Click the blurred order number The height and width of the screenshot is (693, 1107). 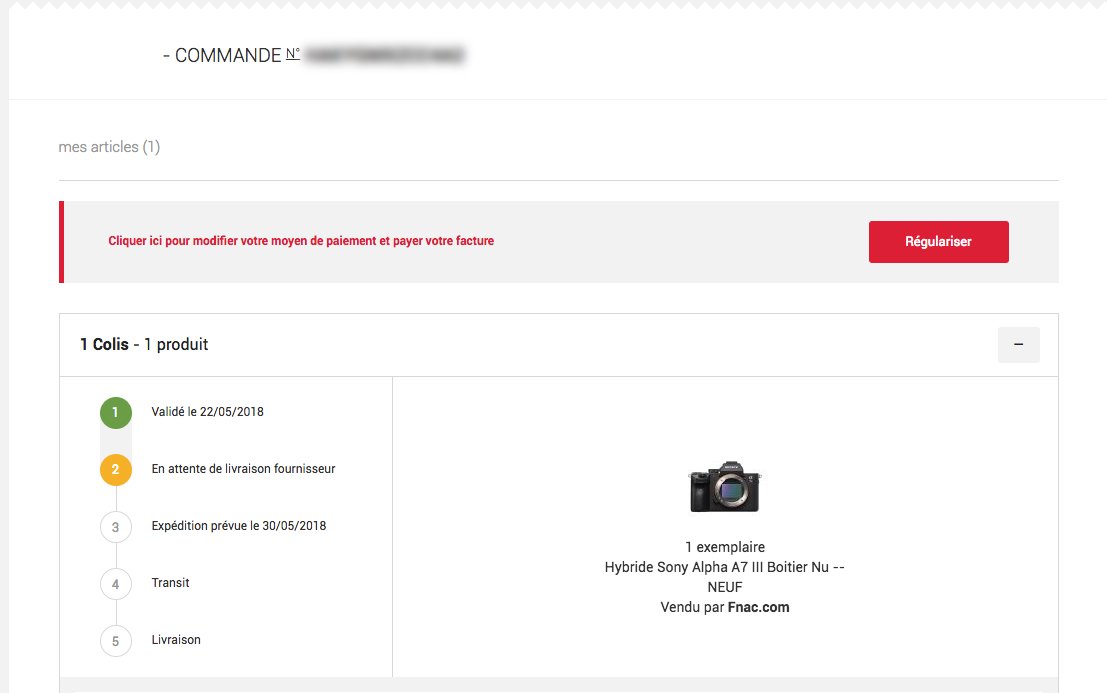[385, 56]
